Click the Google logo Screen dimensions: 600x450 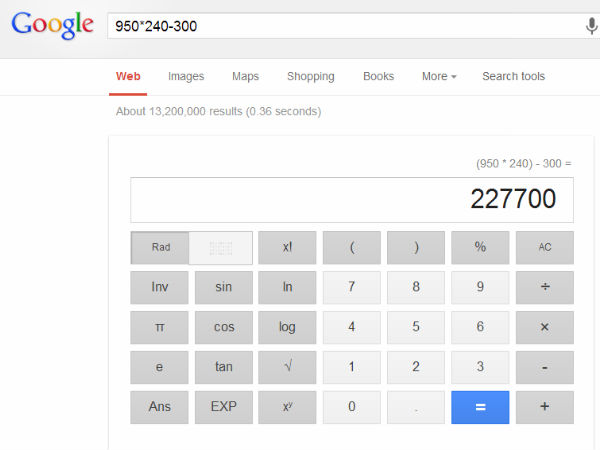52,25
